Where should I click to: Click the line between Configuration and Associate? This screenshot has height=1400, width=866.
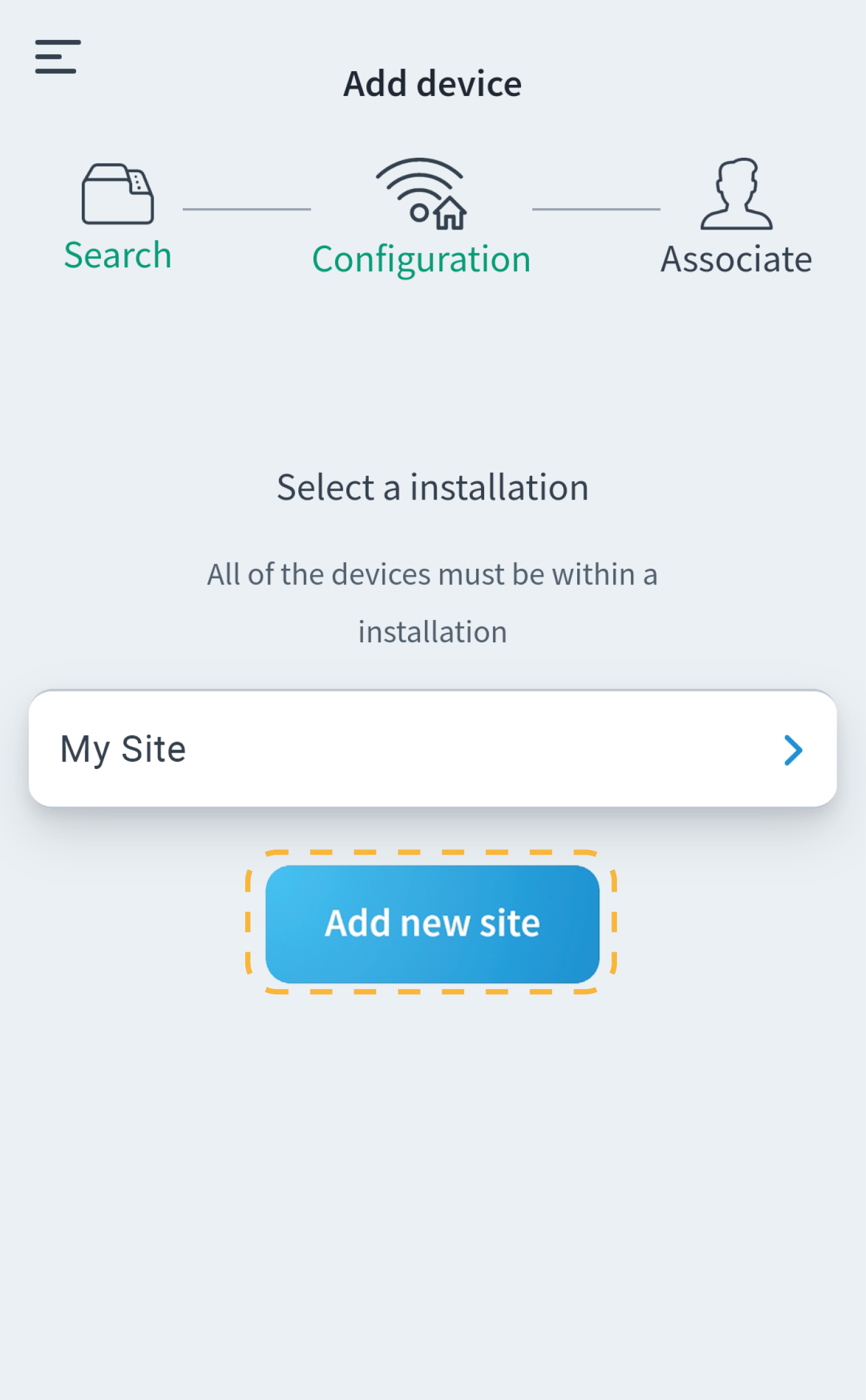click(596, 209)
